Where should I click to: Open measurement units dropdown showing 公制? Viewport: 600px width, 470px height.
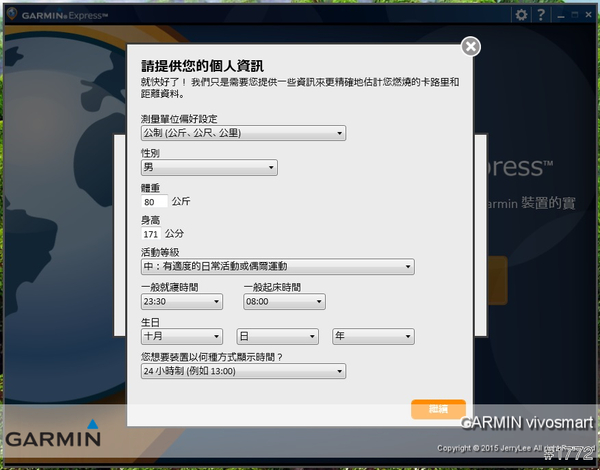click(243, 133)
